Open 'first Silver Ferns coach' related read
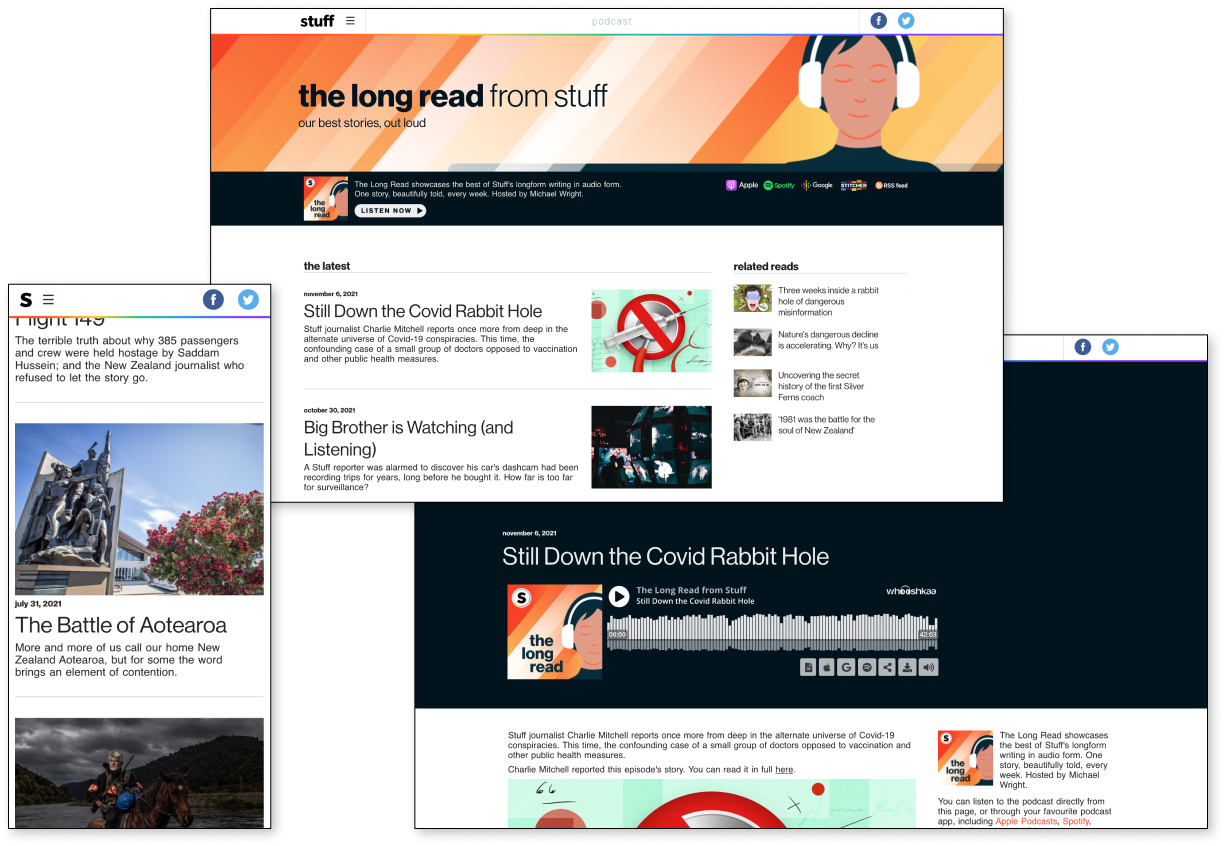Screen dimensions: 1225x846 [821, 386]
